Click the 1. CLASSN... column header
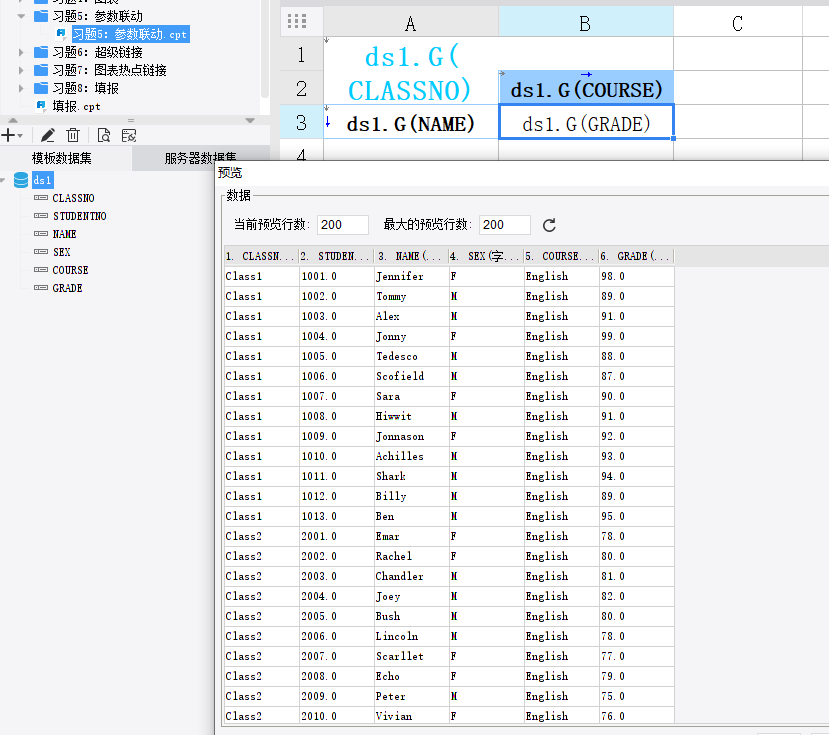The height and width of the screenshot is (735, 829). coord(261,256)
